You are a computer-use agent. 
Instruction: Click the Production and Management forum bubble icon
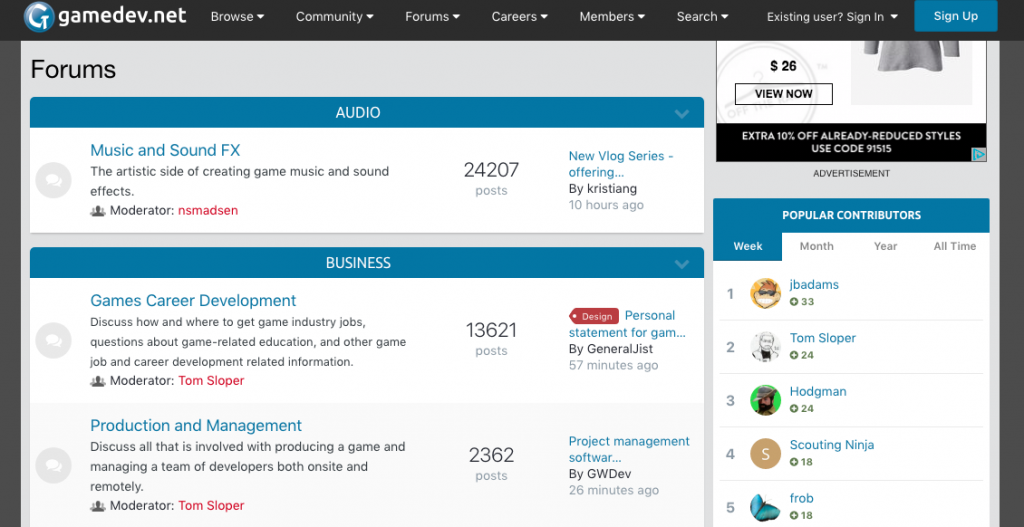tap(53, 465)
